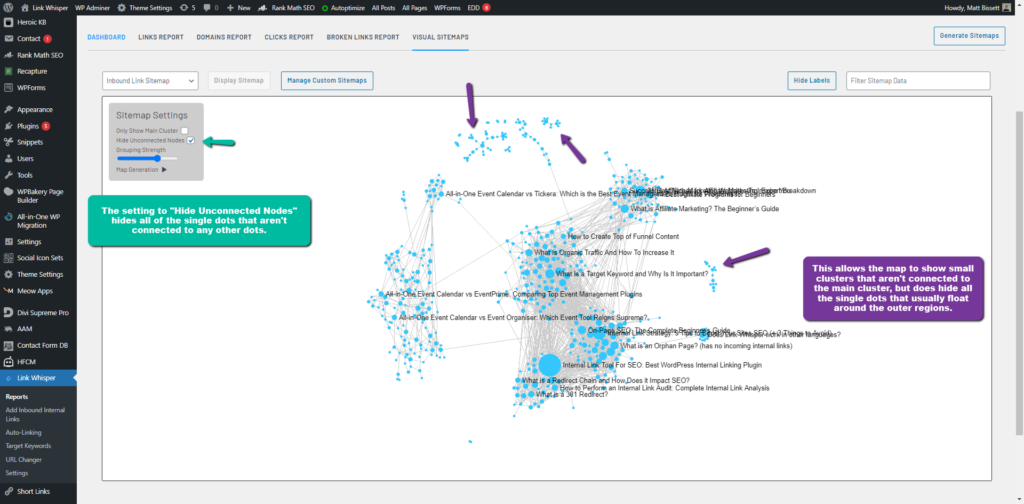1024x504 pixels.
Task: Click the Generate Sitemaps button
Action: point(969,36)
